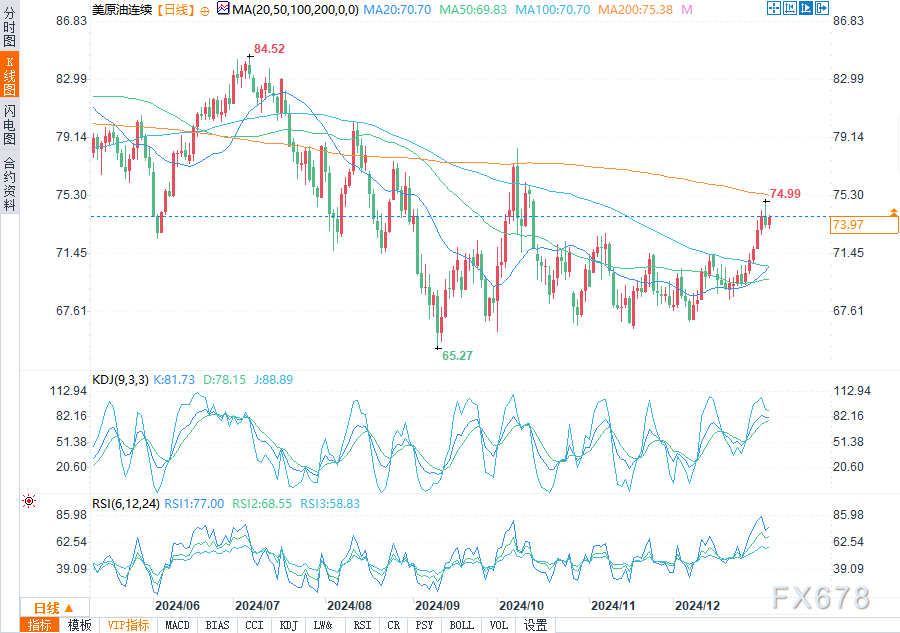Click the sun icon beside the RSI panel
900x633 pixels.
(x=28, y=501)
